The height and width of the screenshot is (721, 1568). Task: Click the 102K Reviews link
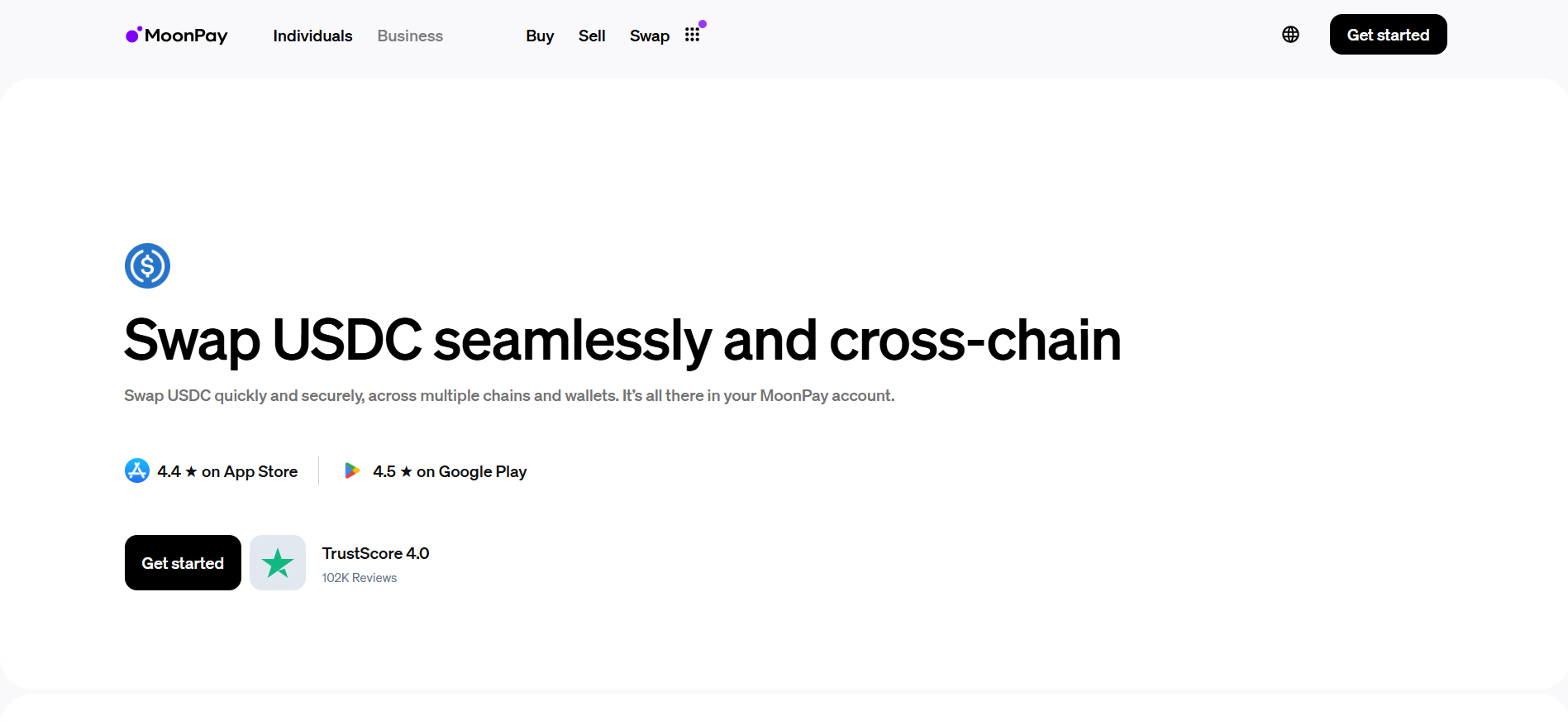359,577
